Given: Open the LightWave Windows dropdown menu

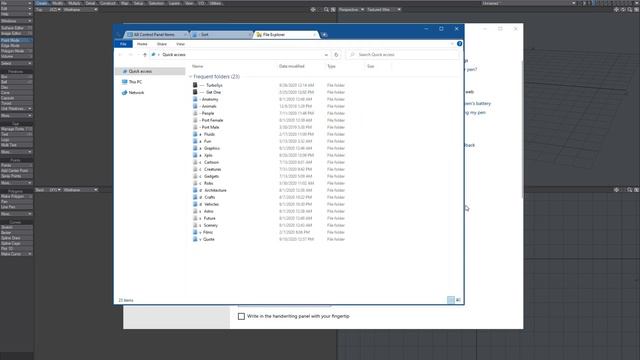Looking at the screenshot, I should pos(16,21).
